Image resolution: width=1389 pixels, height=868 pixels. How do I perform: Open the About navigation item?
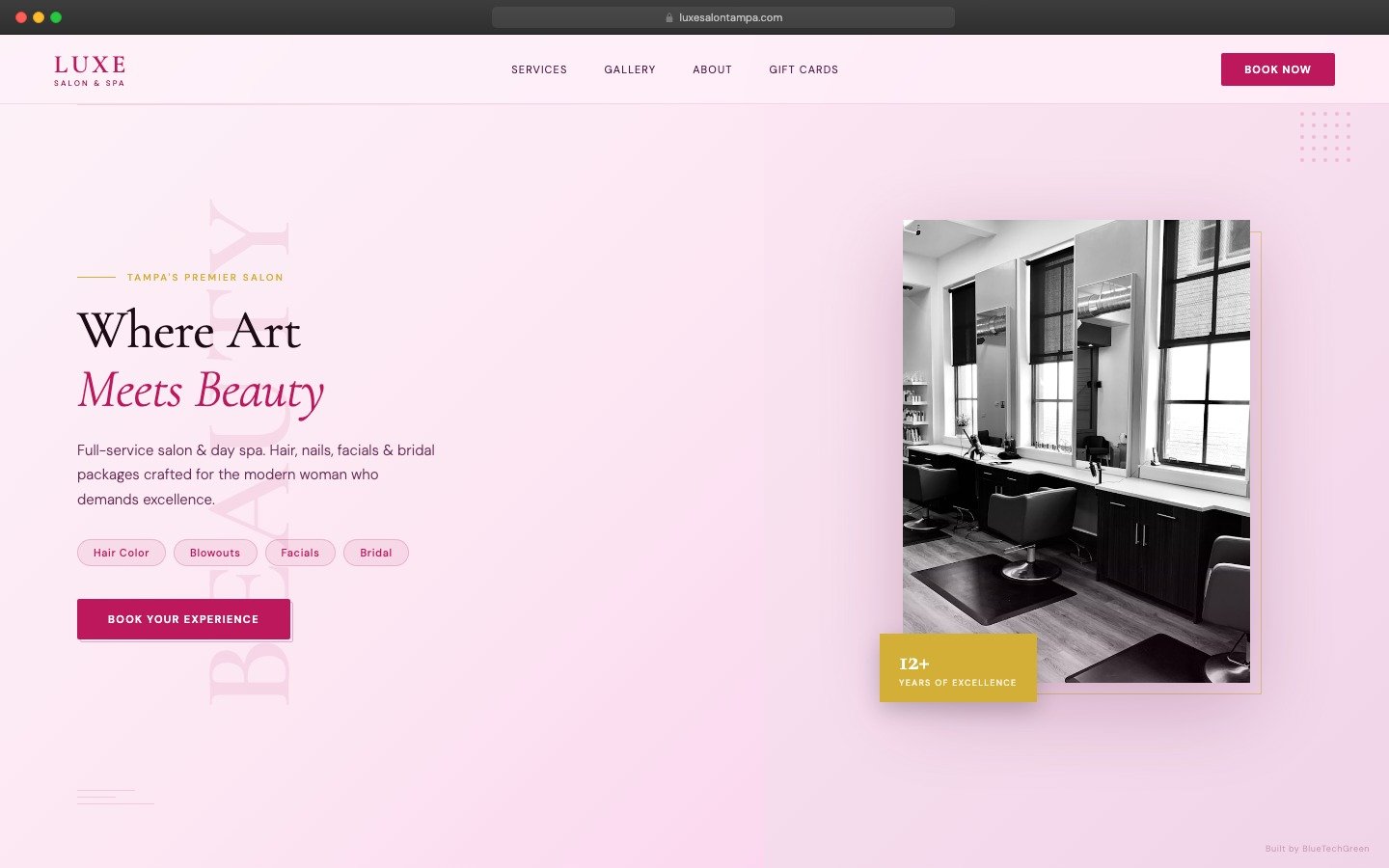point(712,69)
